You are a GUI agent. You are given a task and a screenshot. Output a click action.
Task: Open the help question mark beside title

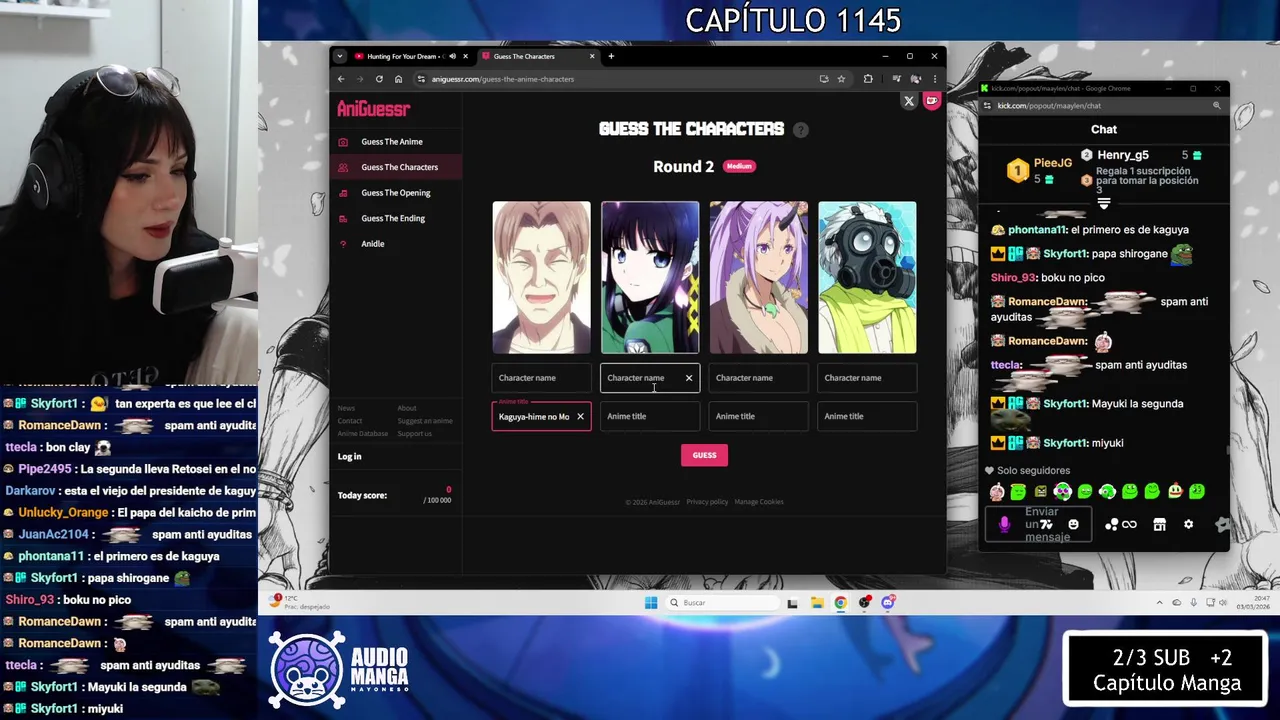(800, 129)
